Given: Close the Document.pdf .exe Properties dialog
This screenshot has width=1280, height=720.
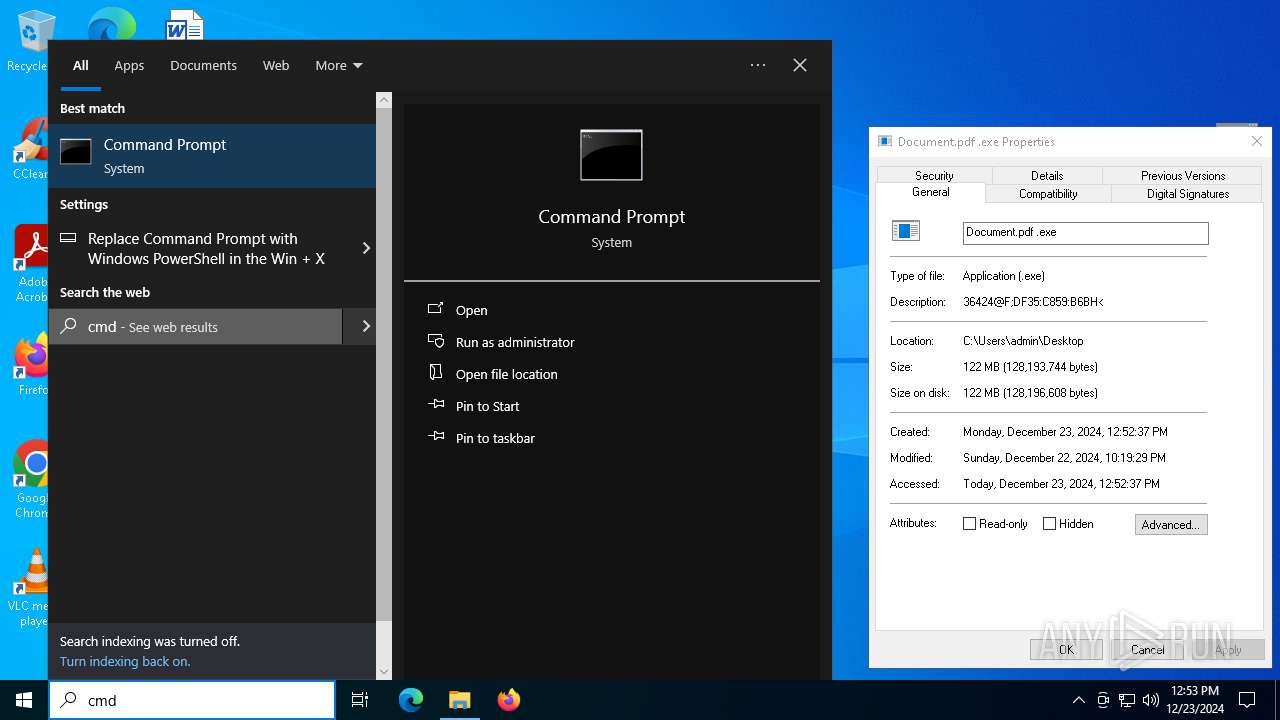Looking at the screenshot, I should 1257,141.
